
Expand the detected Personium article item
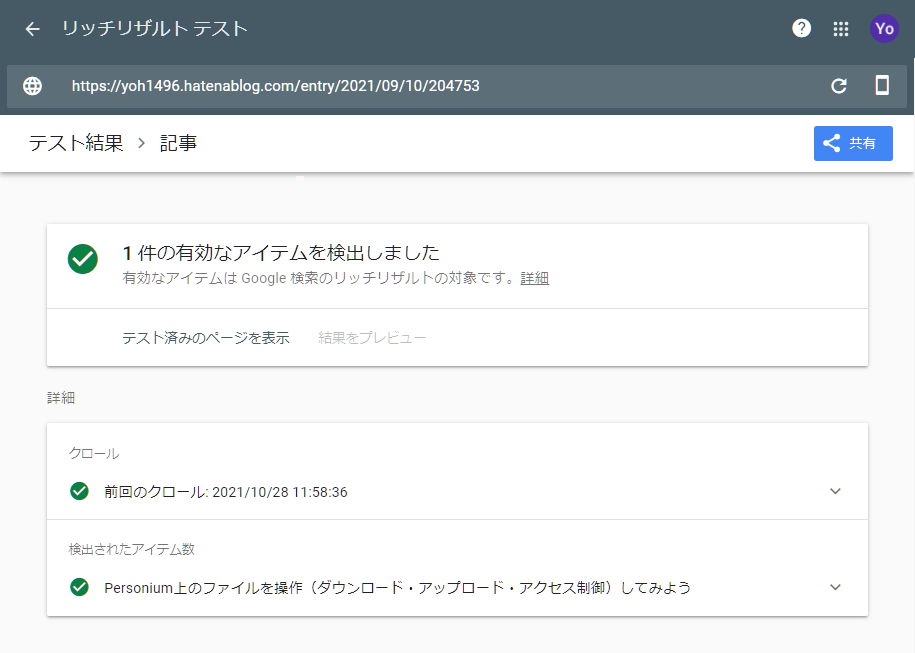point(836,587)
